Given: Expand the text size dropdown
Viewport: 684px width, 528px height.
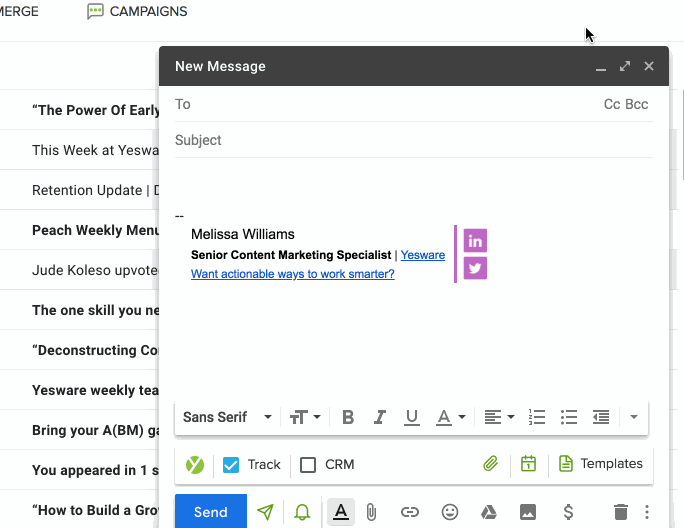Looking at the screenshot, I should (305, 417).
